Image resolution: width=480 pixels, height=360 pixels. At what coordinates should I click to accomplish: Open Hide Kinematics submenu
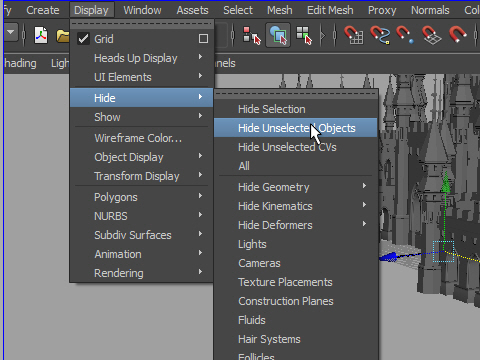(x=296, y=206)
